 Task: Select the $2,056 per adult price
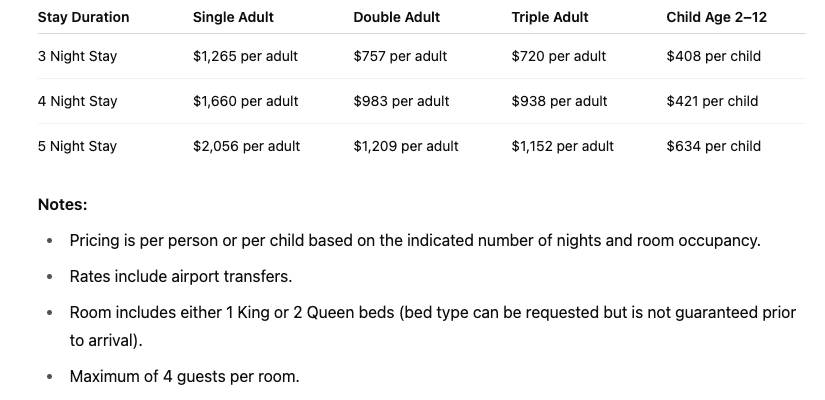(x=246, y=146)
